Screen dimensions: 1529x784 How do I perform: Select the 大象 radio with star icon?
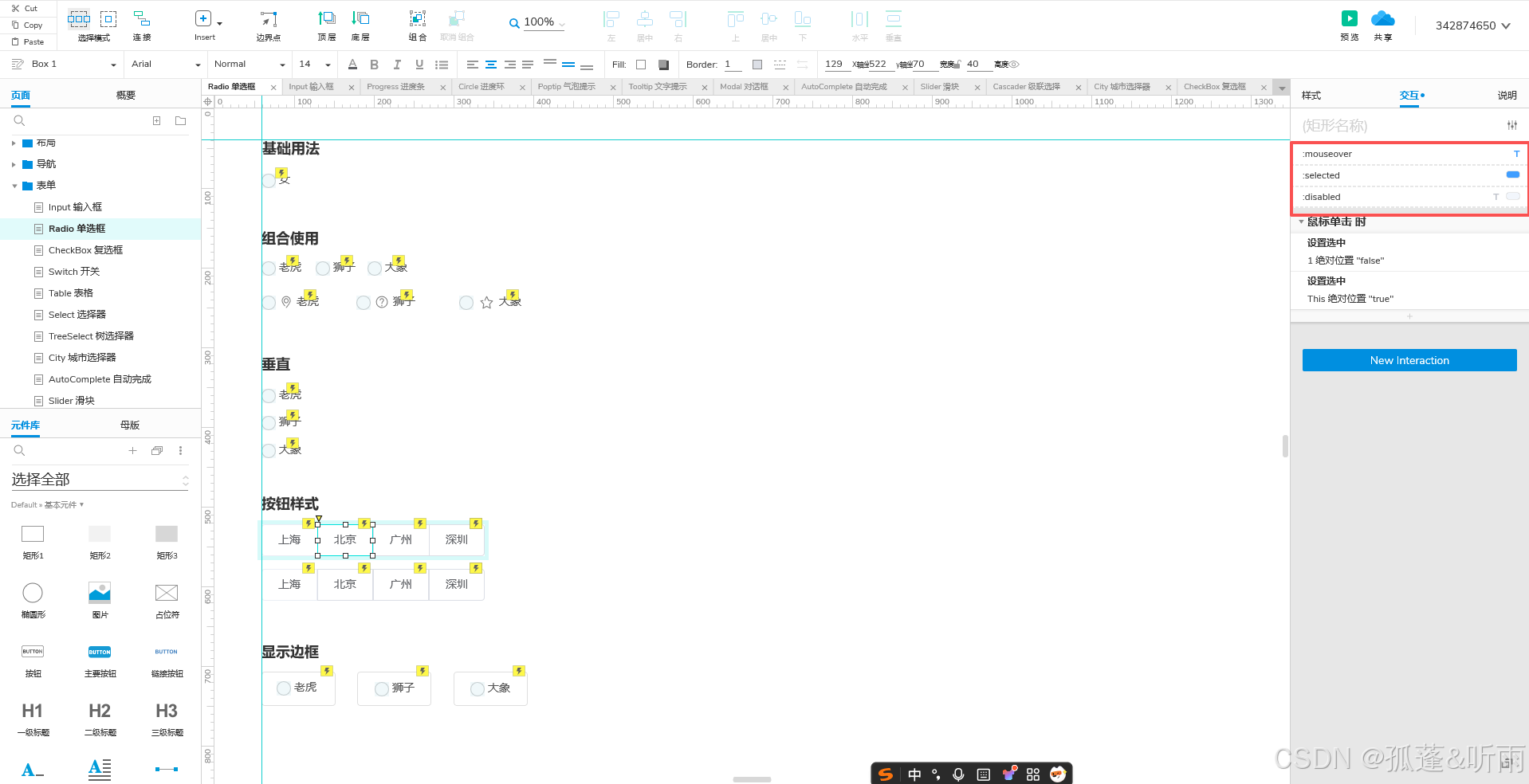click(x=466, y=303)
